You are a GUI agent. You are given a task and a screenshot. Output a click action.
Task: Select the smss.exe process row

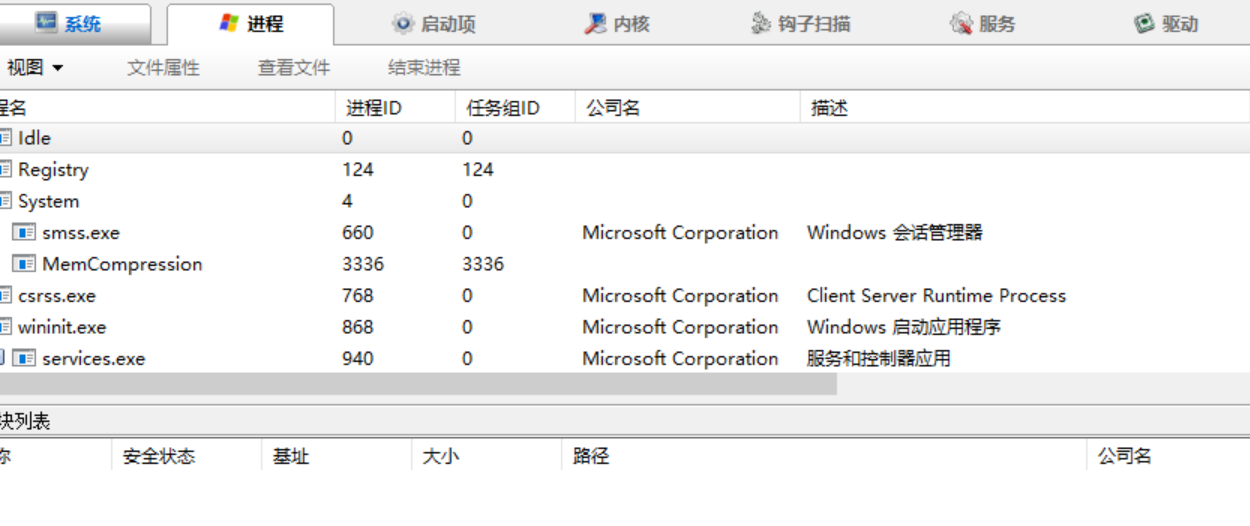625,233
